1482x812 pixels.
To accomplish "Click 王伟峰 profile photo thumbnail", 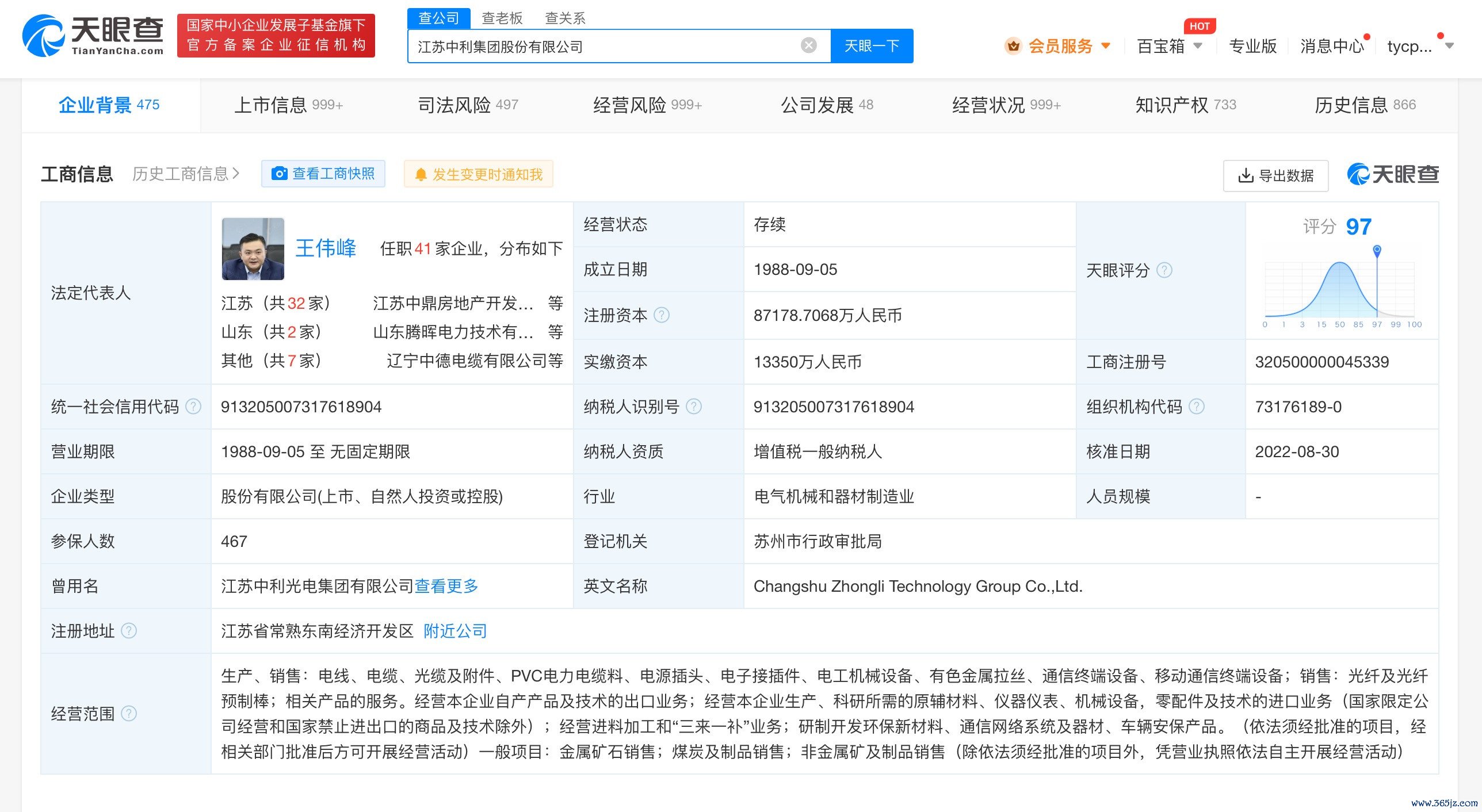I will 253,249.
